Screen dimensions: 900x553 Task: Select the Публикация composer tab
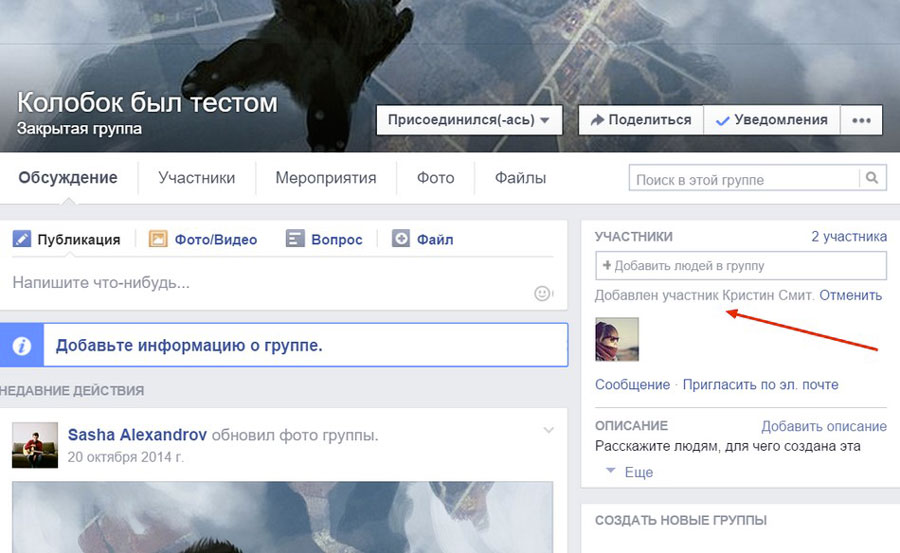67,239
